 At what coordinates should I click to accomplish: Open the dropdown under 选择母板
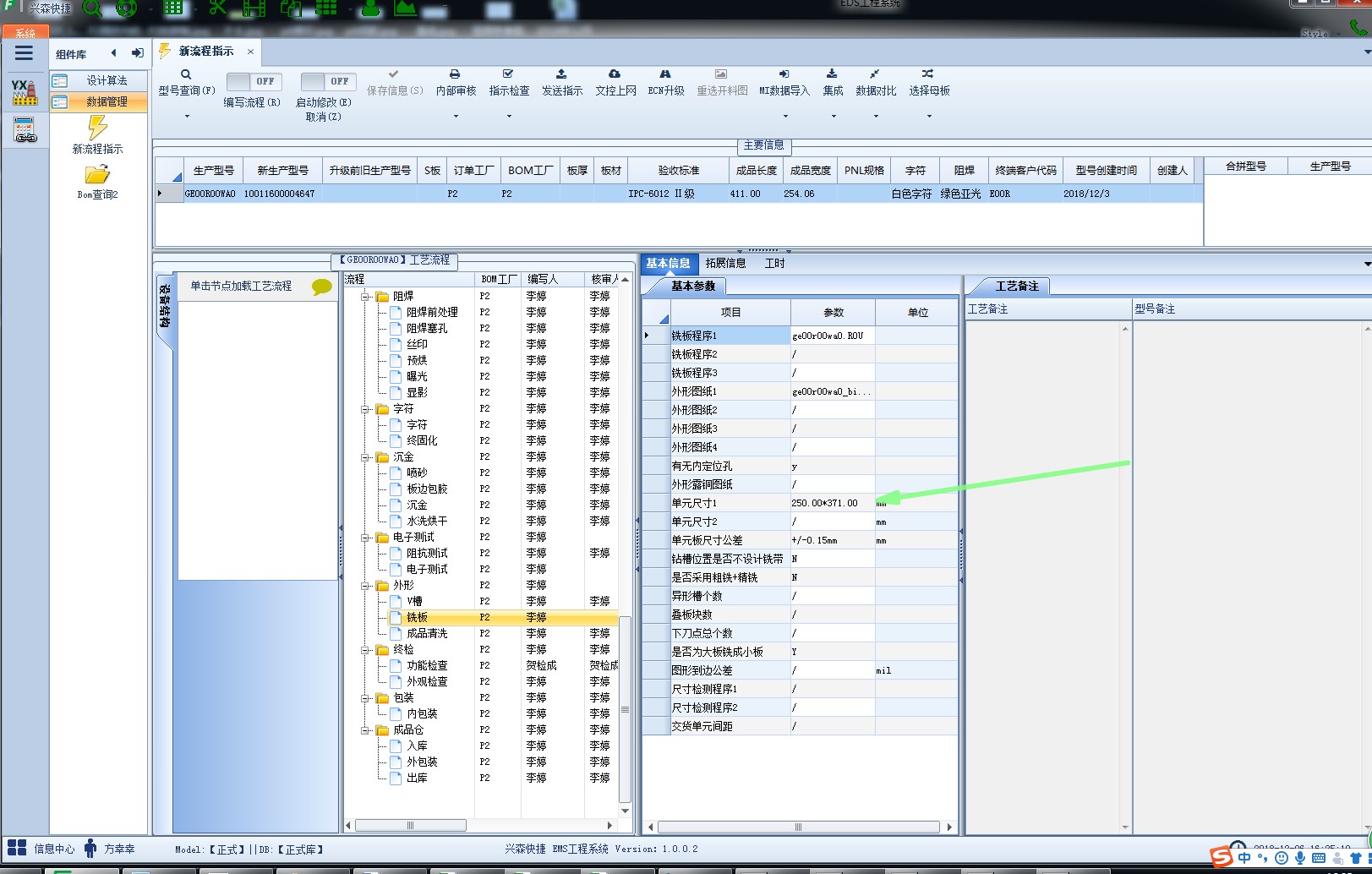(929, 117)
